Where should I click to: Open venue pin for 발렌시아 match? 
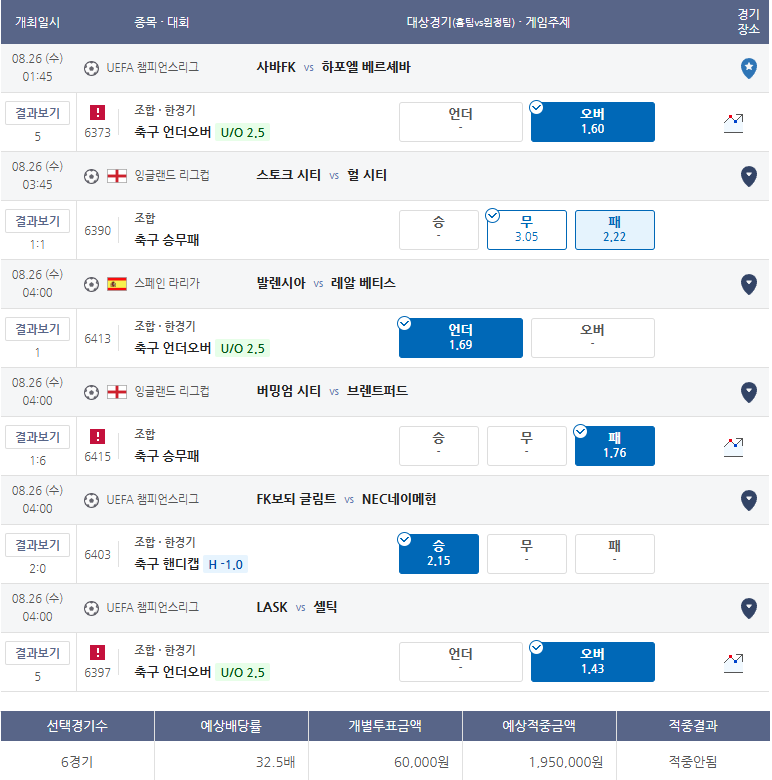tap(749, 284)
